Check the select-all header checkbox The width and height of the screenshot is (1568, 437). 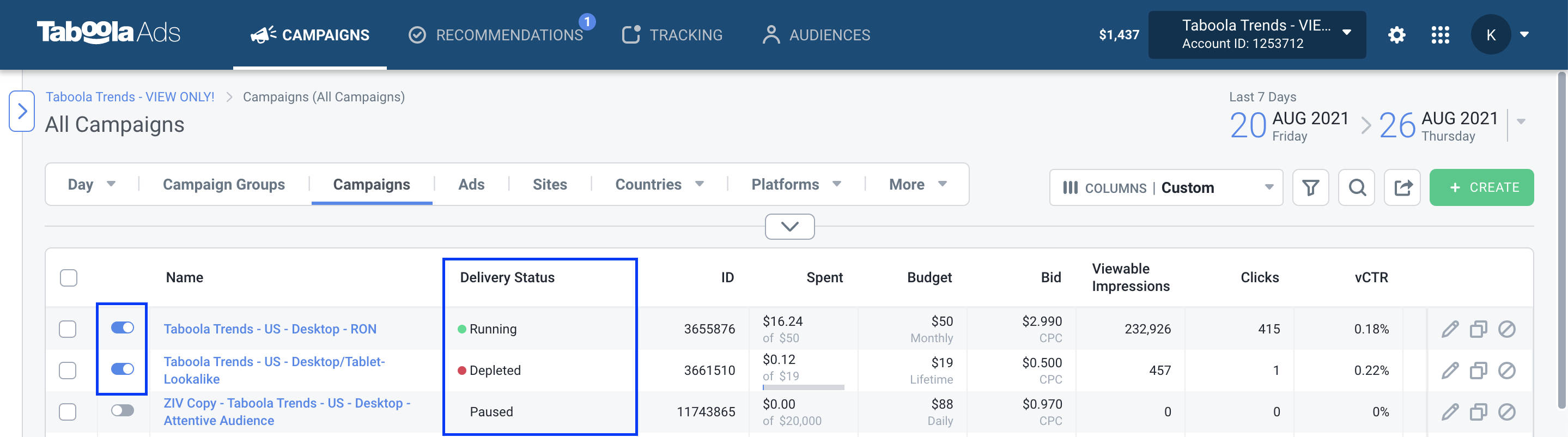coord(69,277)
